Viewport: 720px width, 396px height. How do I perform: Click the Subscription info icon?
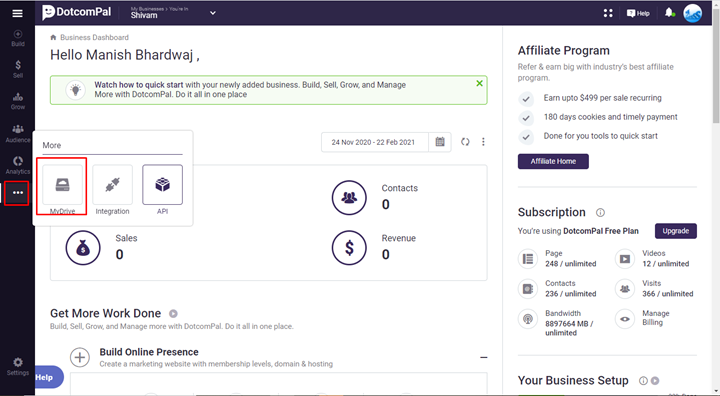(x=600, y=213)
